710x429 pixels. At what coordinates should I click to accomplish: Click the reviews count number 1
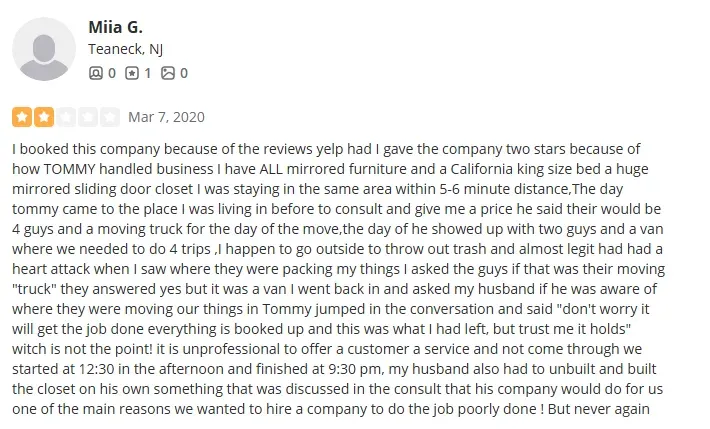(148, 73)
